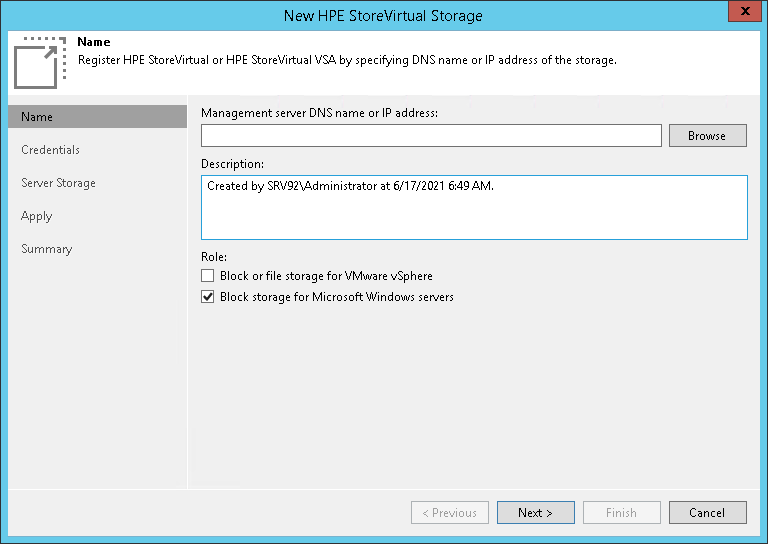768x544 pixels.
Task: Jump to the Apply step
Action: pos(37,216)
